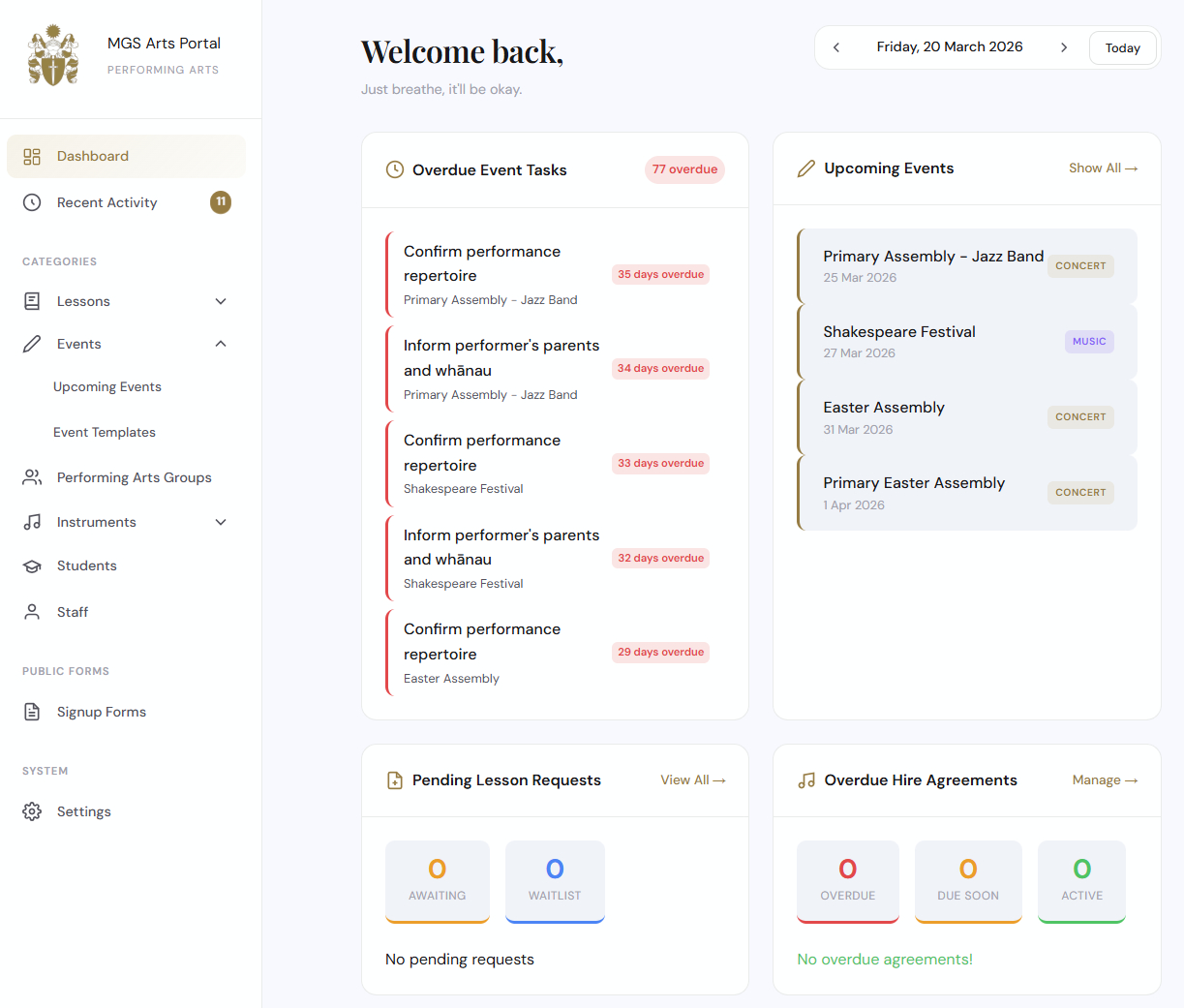The width and height of the screenshot is (1184, 1008).
Task: Click the Recent Activity clock icon
Action: click(34, 202)
